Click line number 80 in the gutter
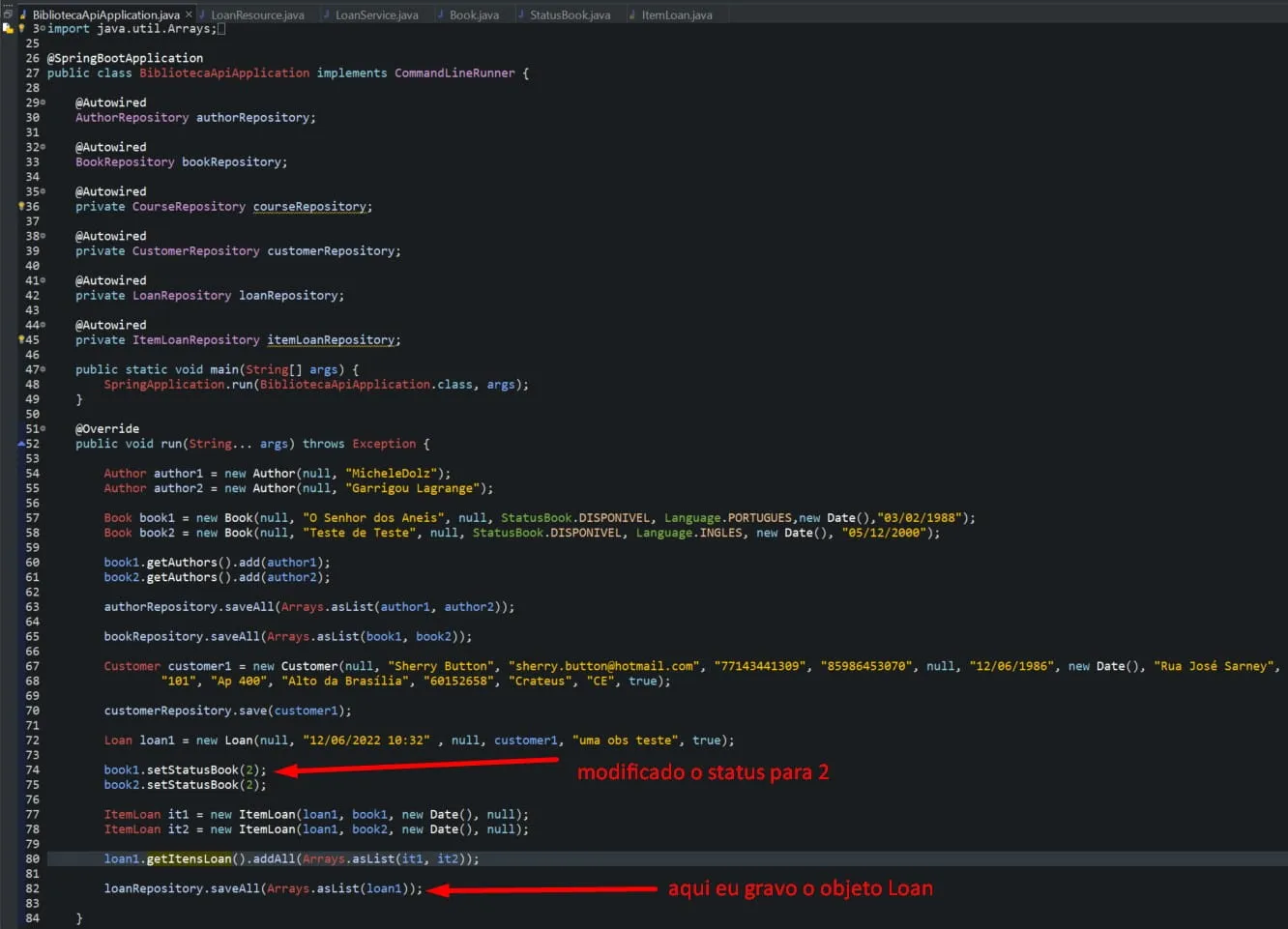Screen dimensions: 1288x929 pyautogui.click(x=33, y=858)
